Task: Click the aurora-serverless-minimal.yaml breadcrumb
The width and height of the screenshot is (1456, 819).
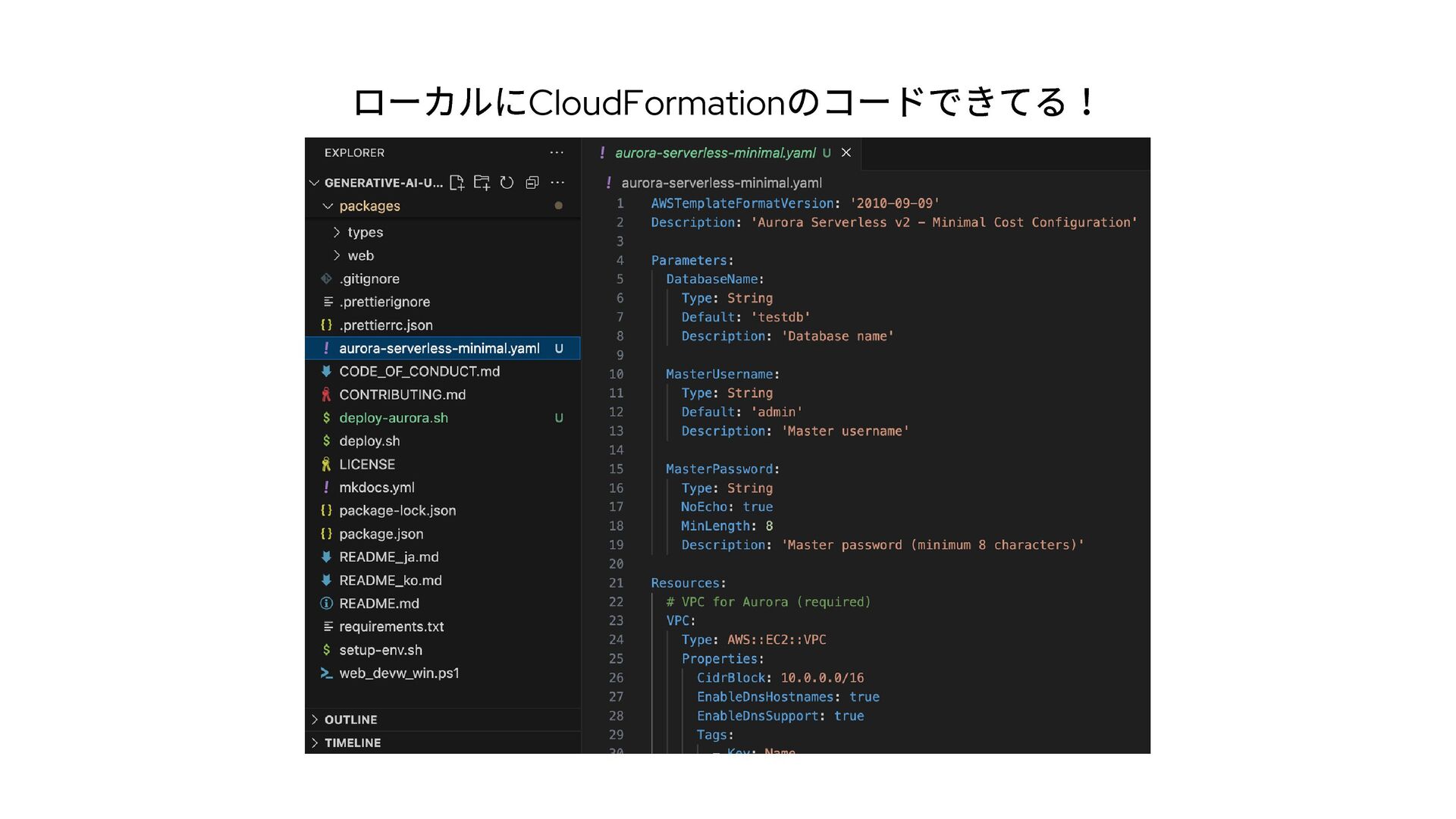Action: [x=721, y=183]
